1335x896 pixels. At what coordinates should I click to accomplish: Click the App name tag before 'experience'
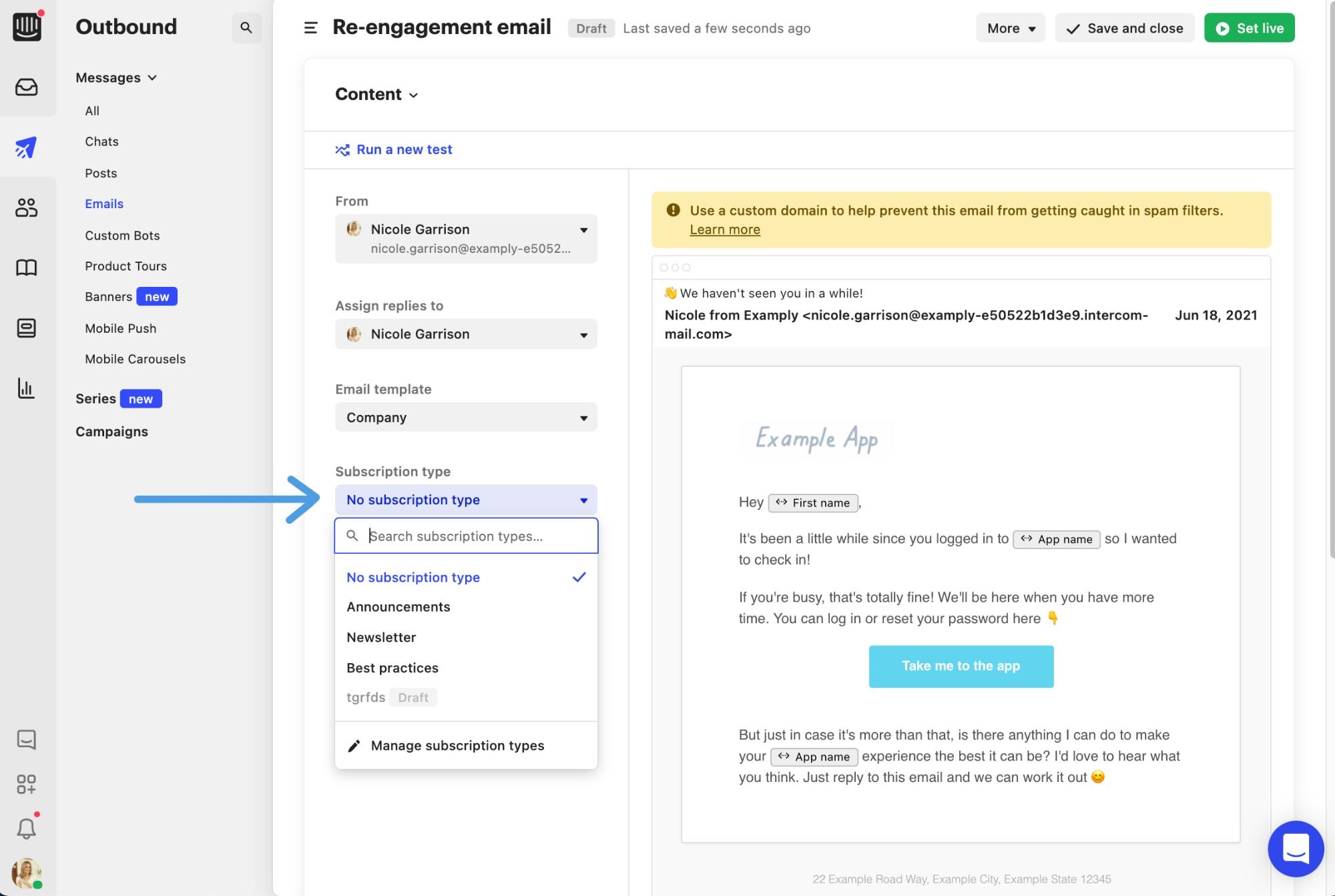click(x=814, y=757)
